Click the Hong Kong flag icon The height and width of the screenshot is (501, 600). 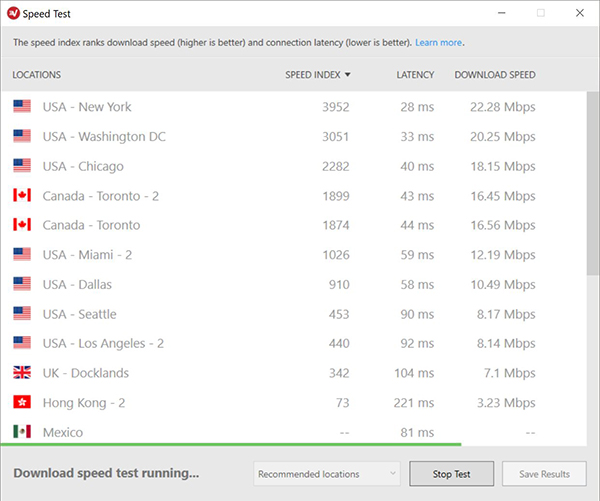(x=22, y=403)
